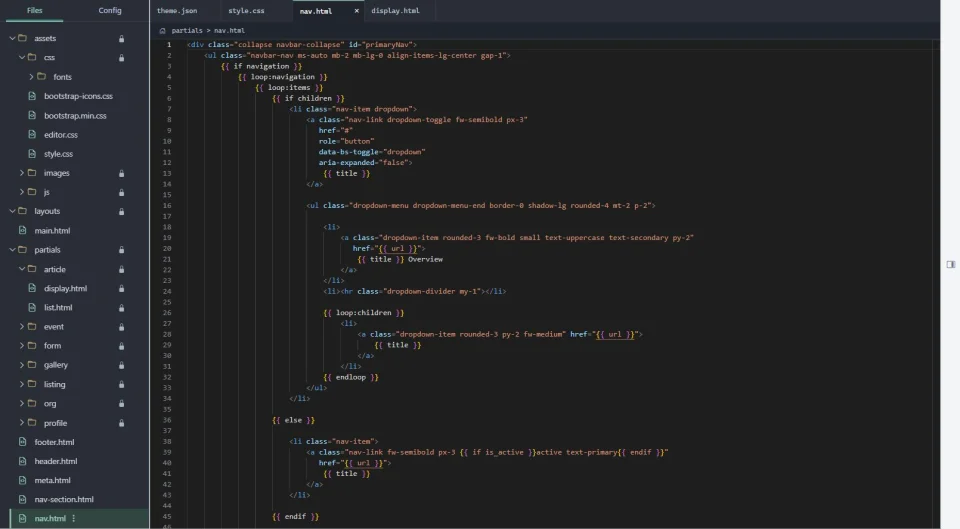This screenshot has height=529, width=960.
Task: Switch to the Config tab
Action: [x=110, y=10]
